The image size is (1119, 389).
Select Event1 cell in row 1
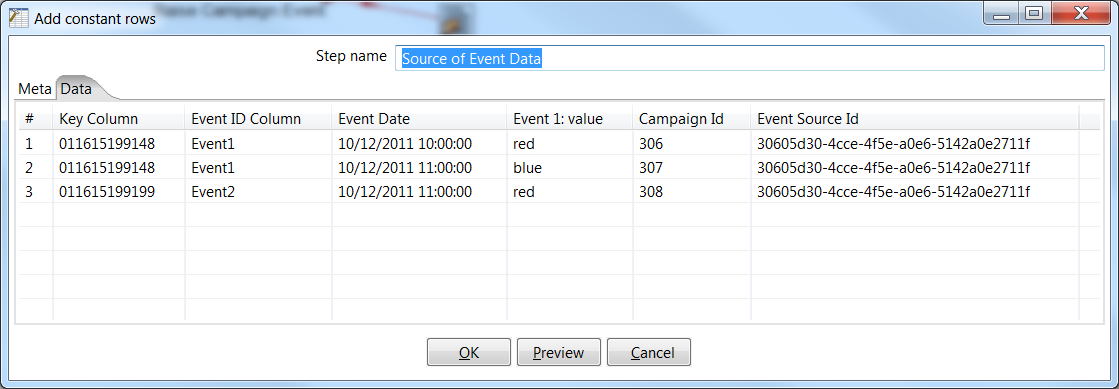(x=258, y=144)
